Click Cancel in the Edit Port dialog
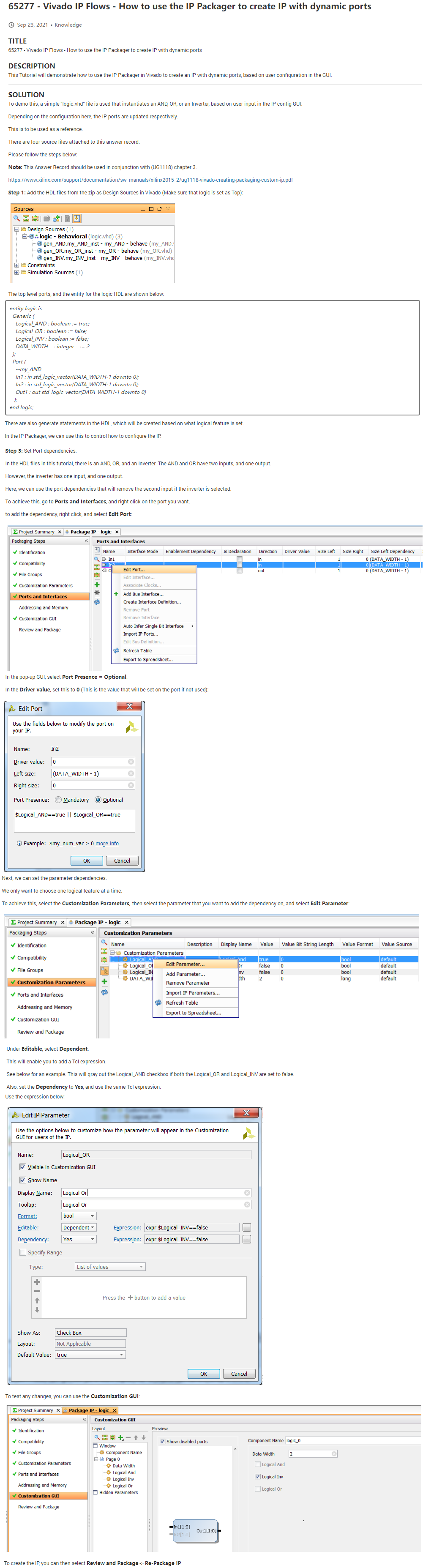This screenshot has width=423, height=1568. tap(122, 860)
